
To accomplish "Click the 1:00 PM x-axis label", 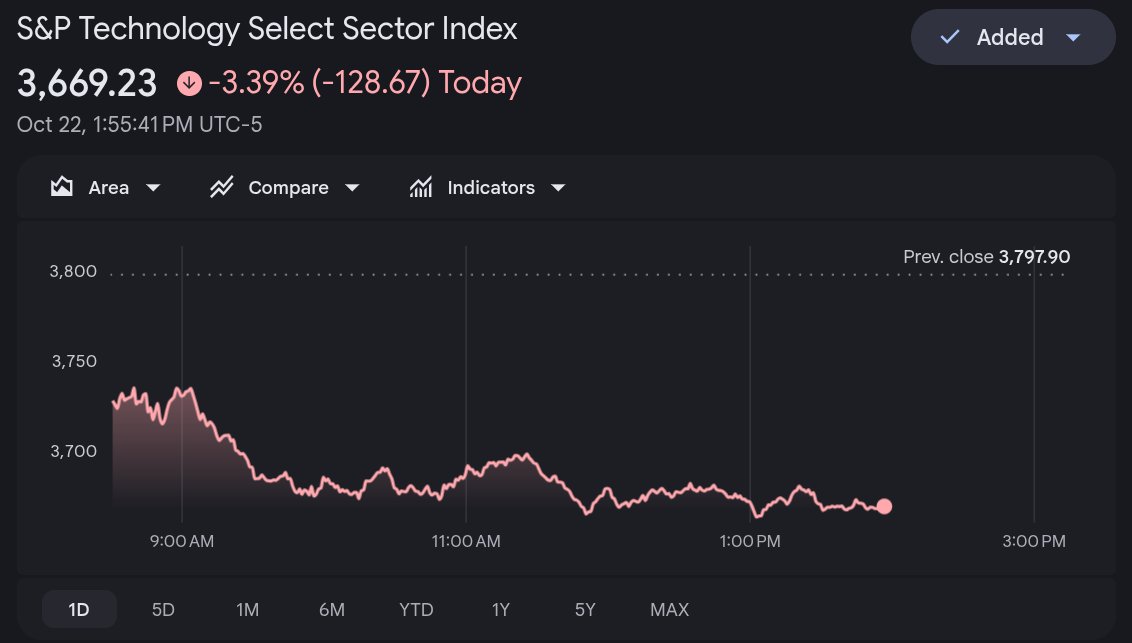I will tap(750, 541).
